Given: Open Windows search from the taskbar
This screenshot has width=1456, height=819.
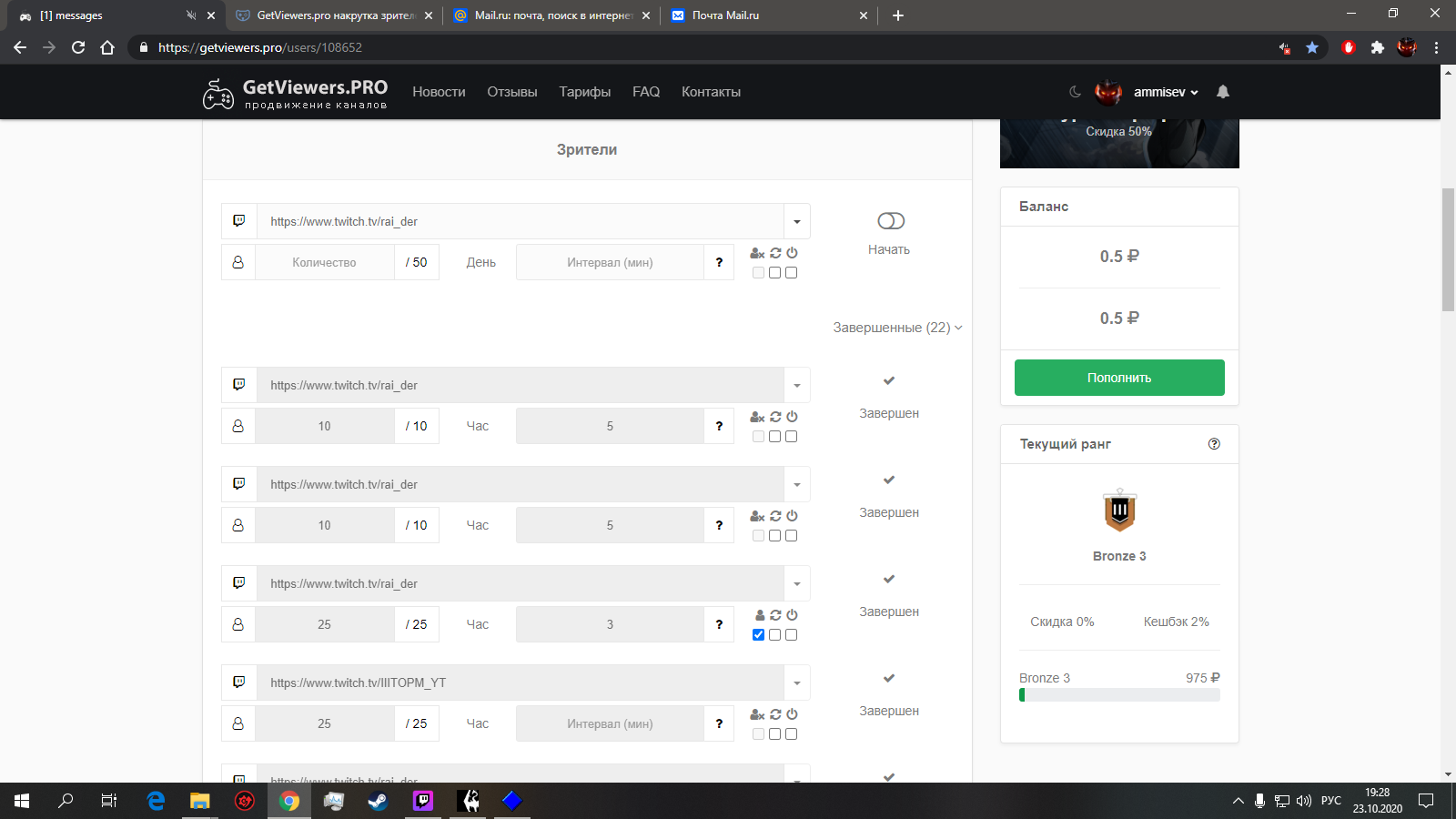Looking at the screenshot, I should point(66,801).
